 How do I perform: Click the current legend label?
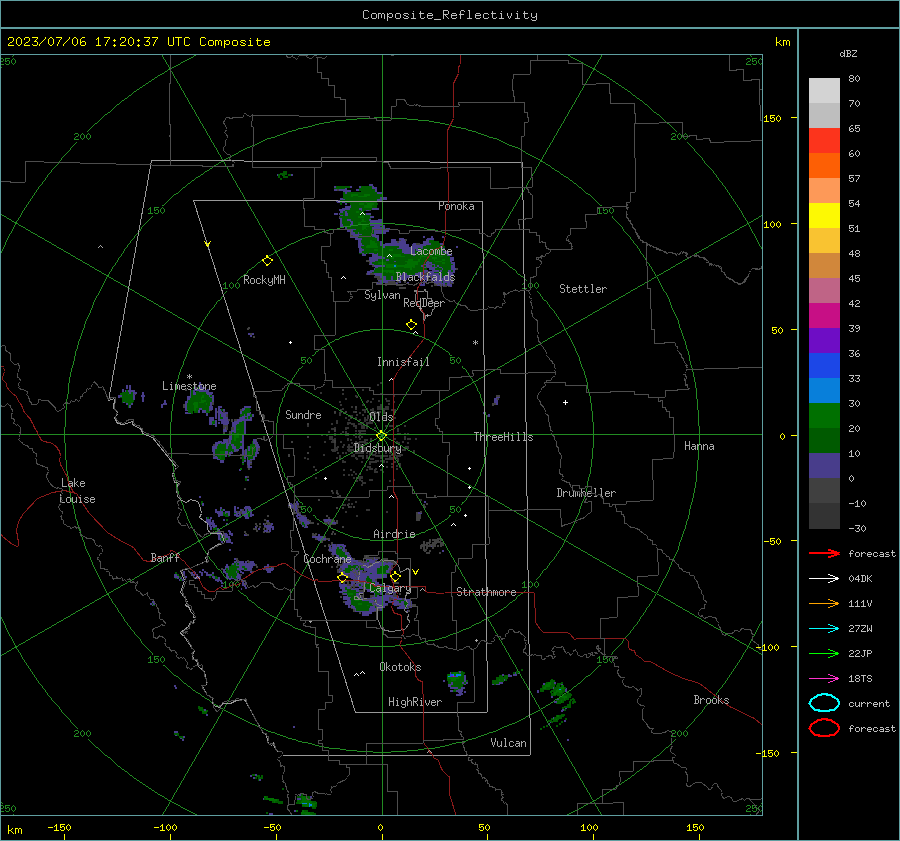click(x=869, y=704)
